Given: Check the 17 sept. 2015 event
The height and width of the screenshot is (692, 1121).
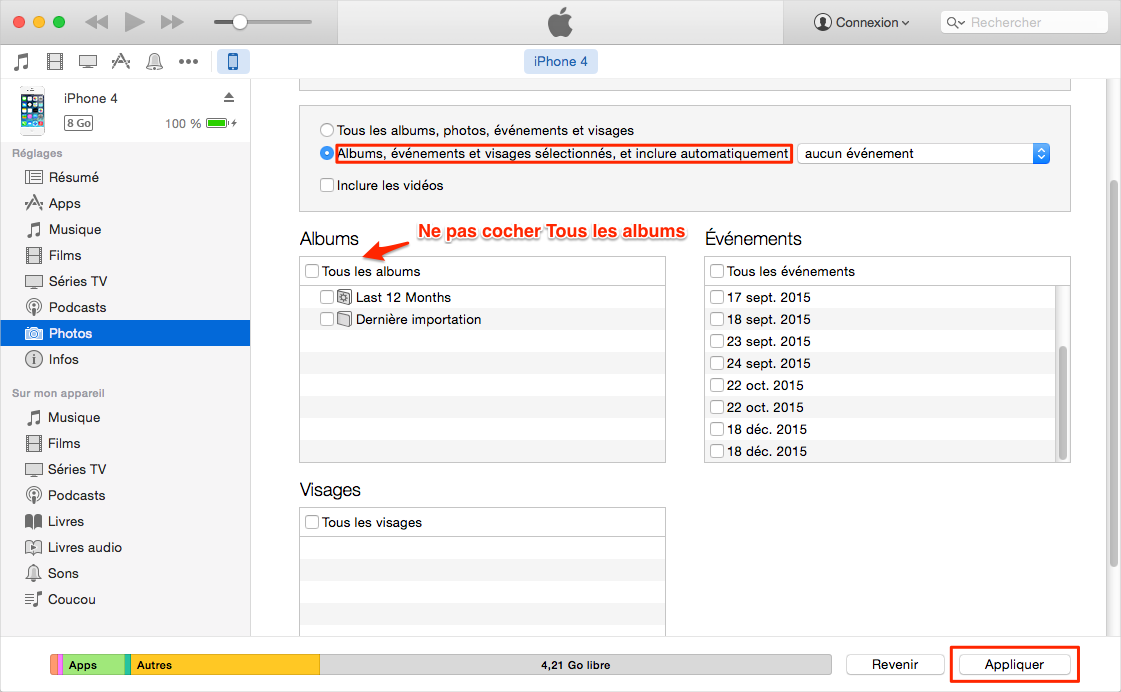Looking at the screenshot, I should (717, 297).
